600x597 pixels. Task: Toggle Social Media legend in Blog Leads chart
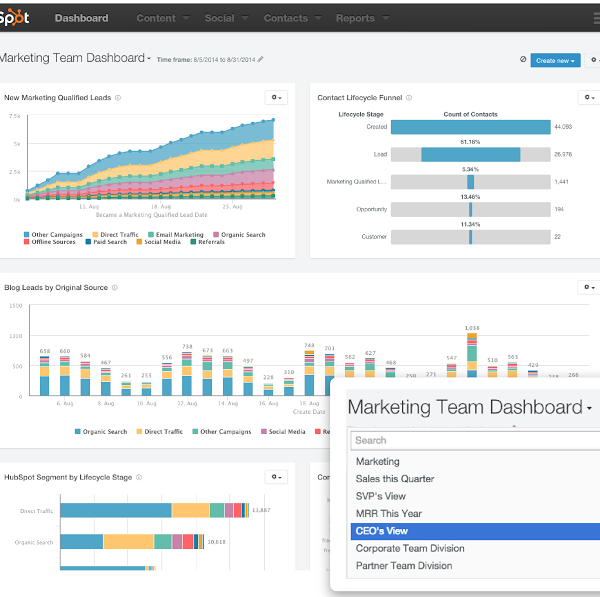[283, 432]
